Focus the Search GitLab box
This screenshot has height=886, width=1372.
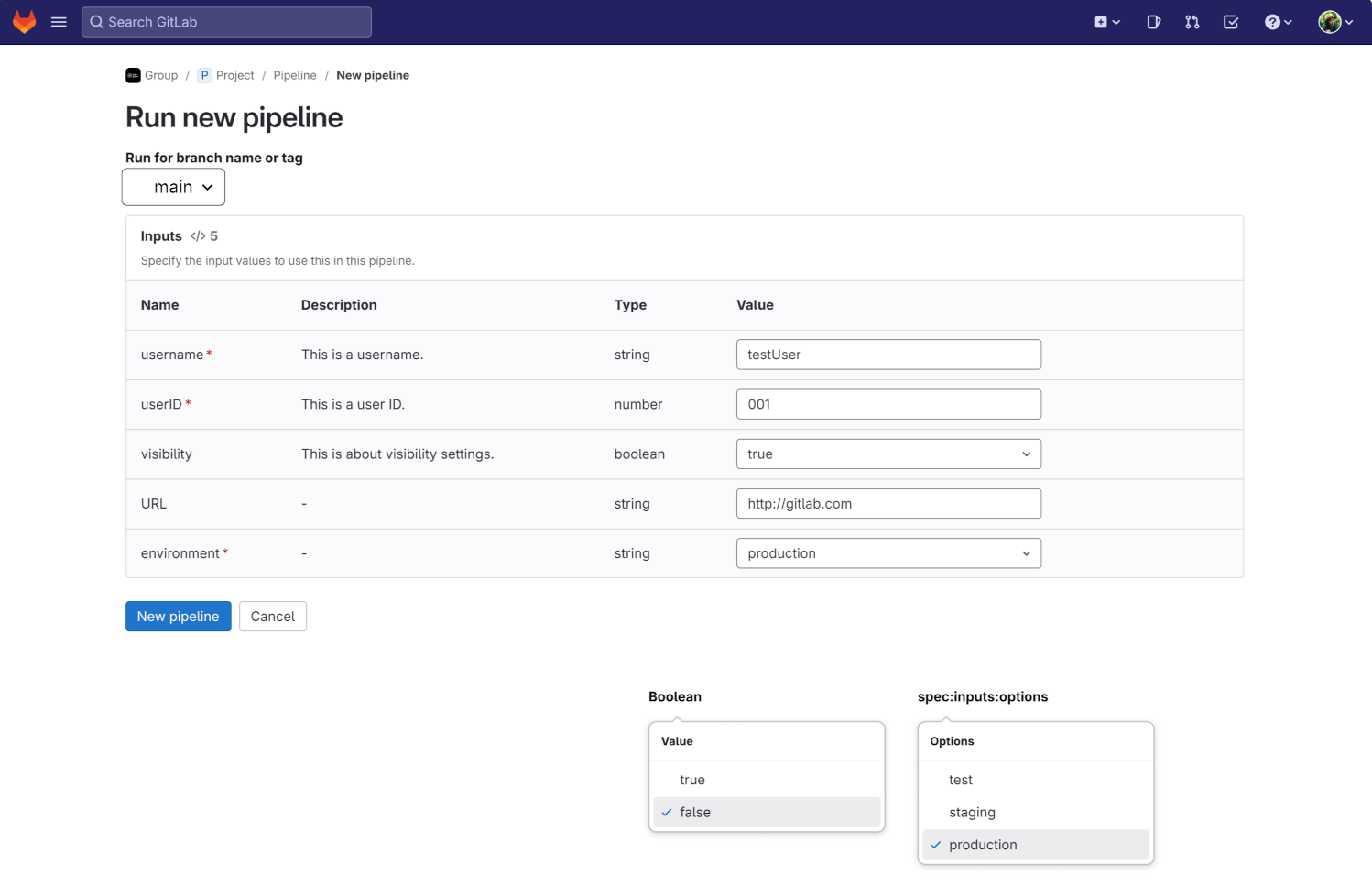click(226, 22)
